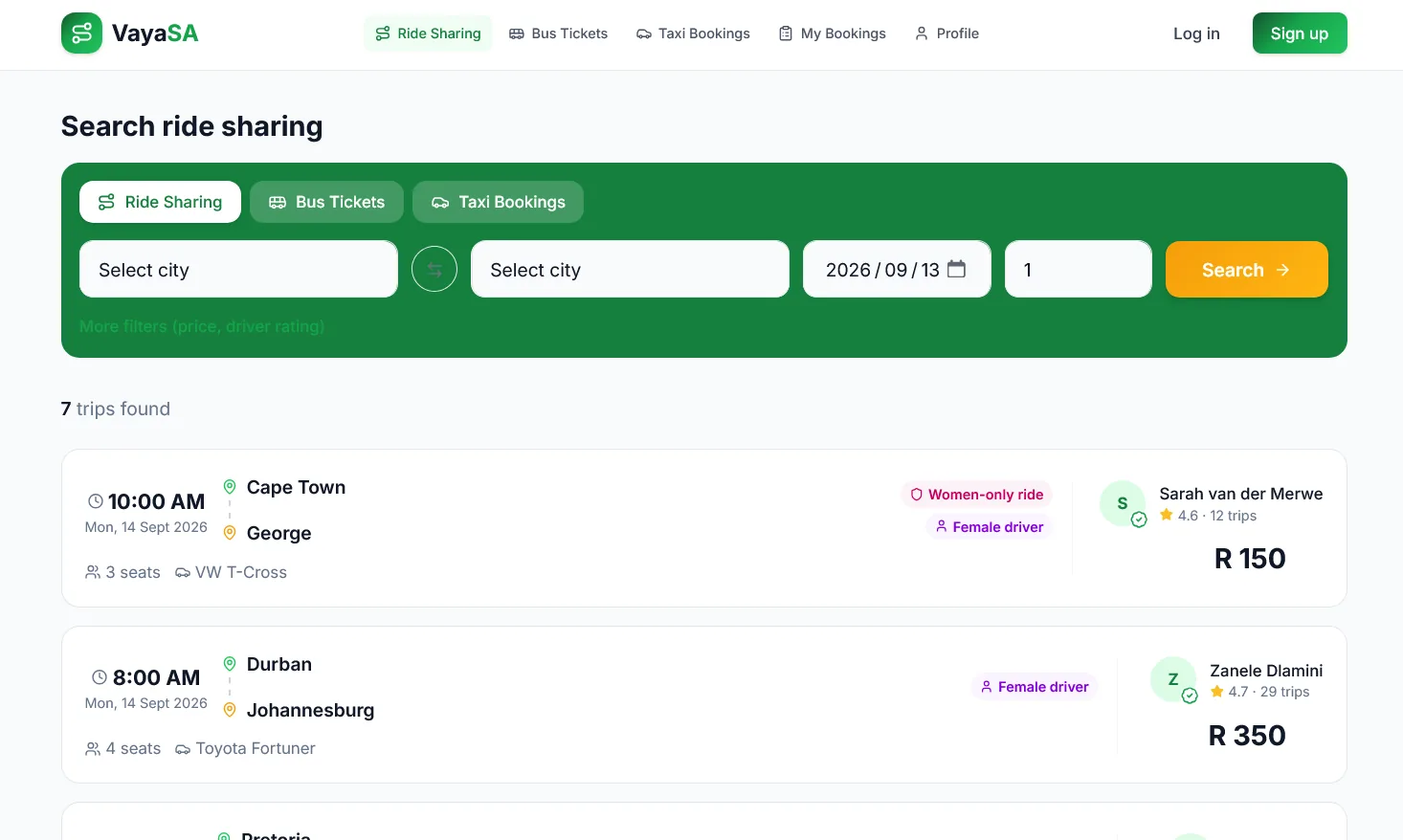
Task: Click Sarah van der Merwe's avatar
Action: tap(1123, 503)
